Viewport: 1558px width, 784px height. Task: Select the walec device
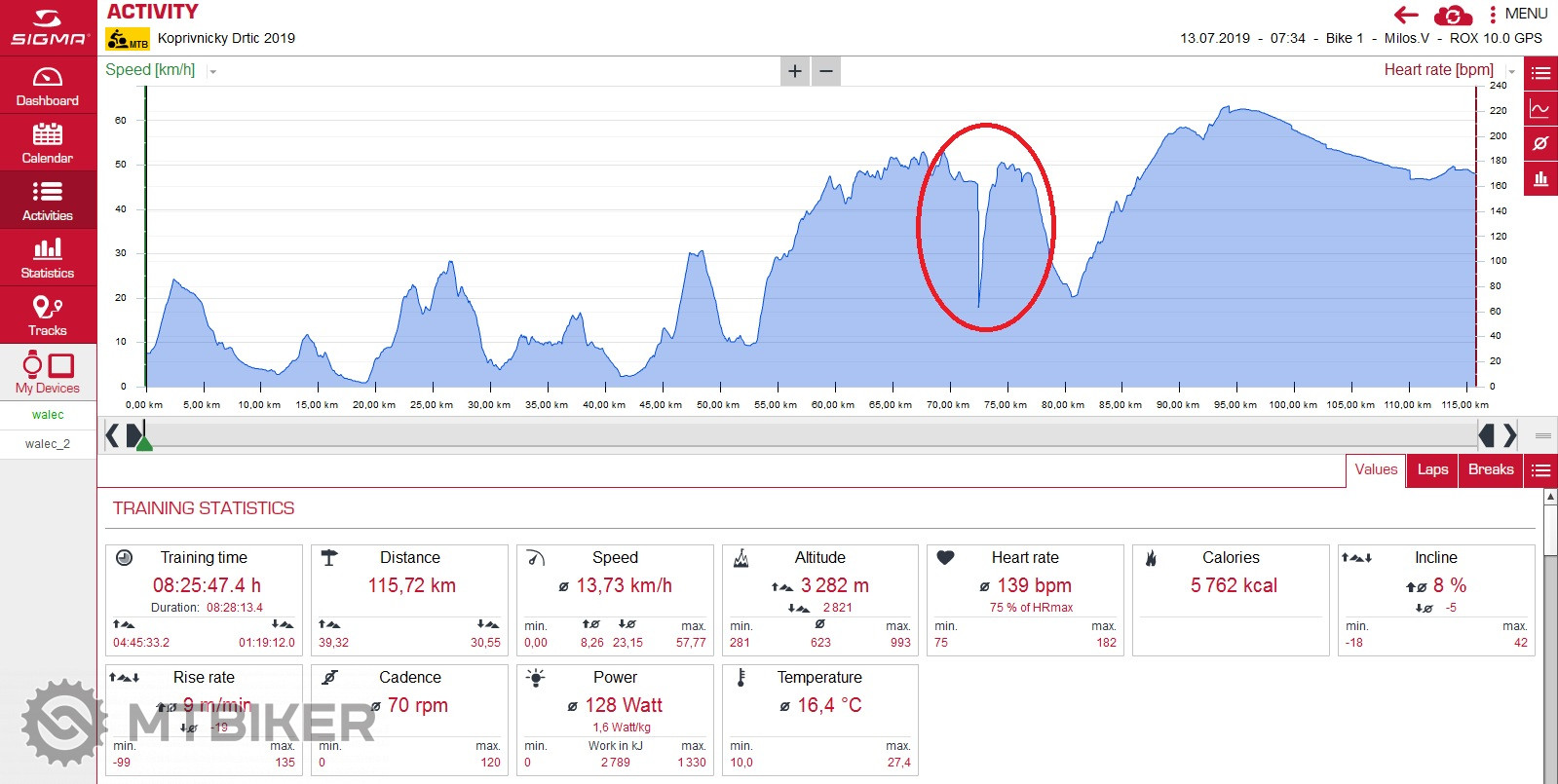[48, 414]
